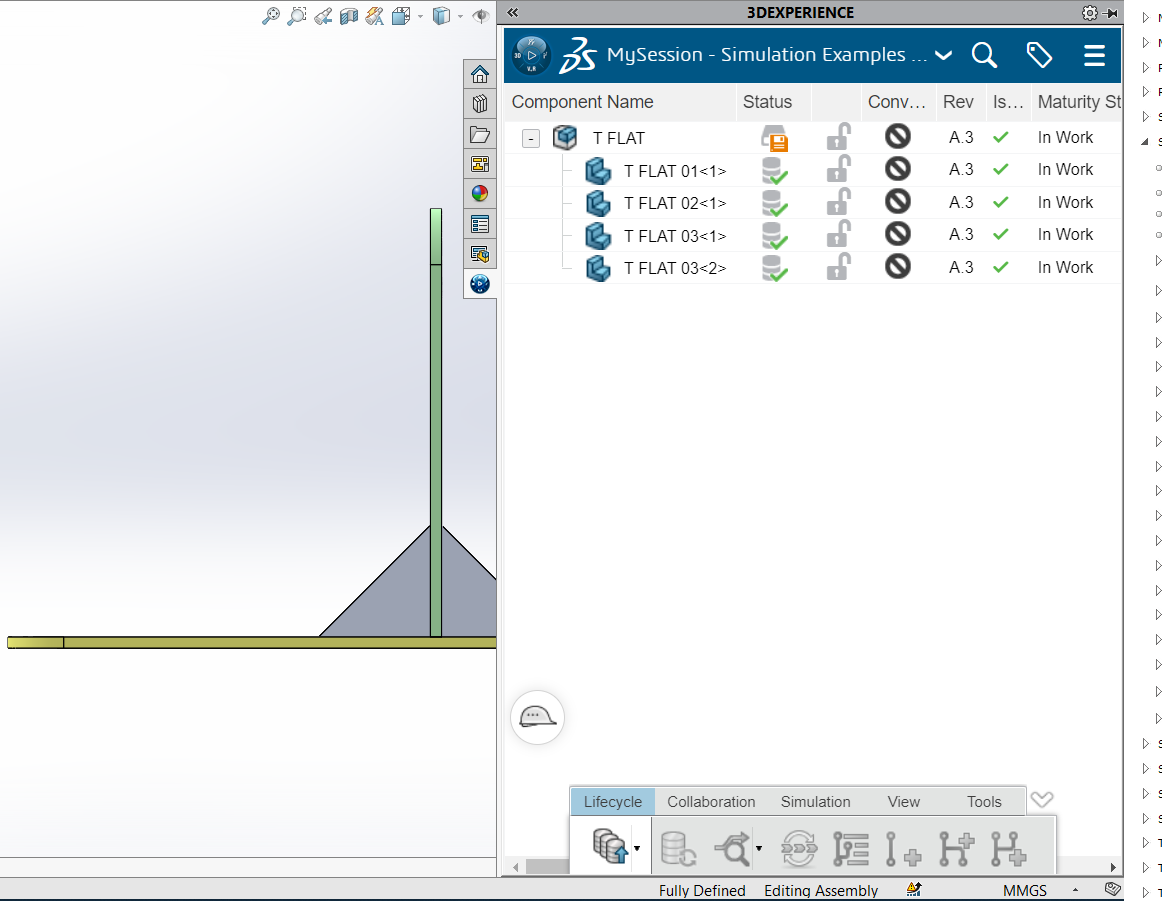Screen dimensions: 1162x901
Task: Click the orange save status icon for T FLAT
Action: (774, 138)
